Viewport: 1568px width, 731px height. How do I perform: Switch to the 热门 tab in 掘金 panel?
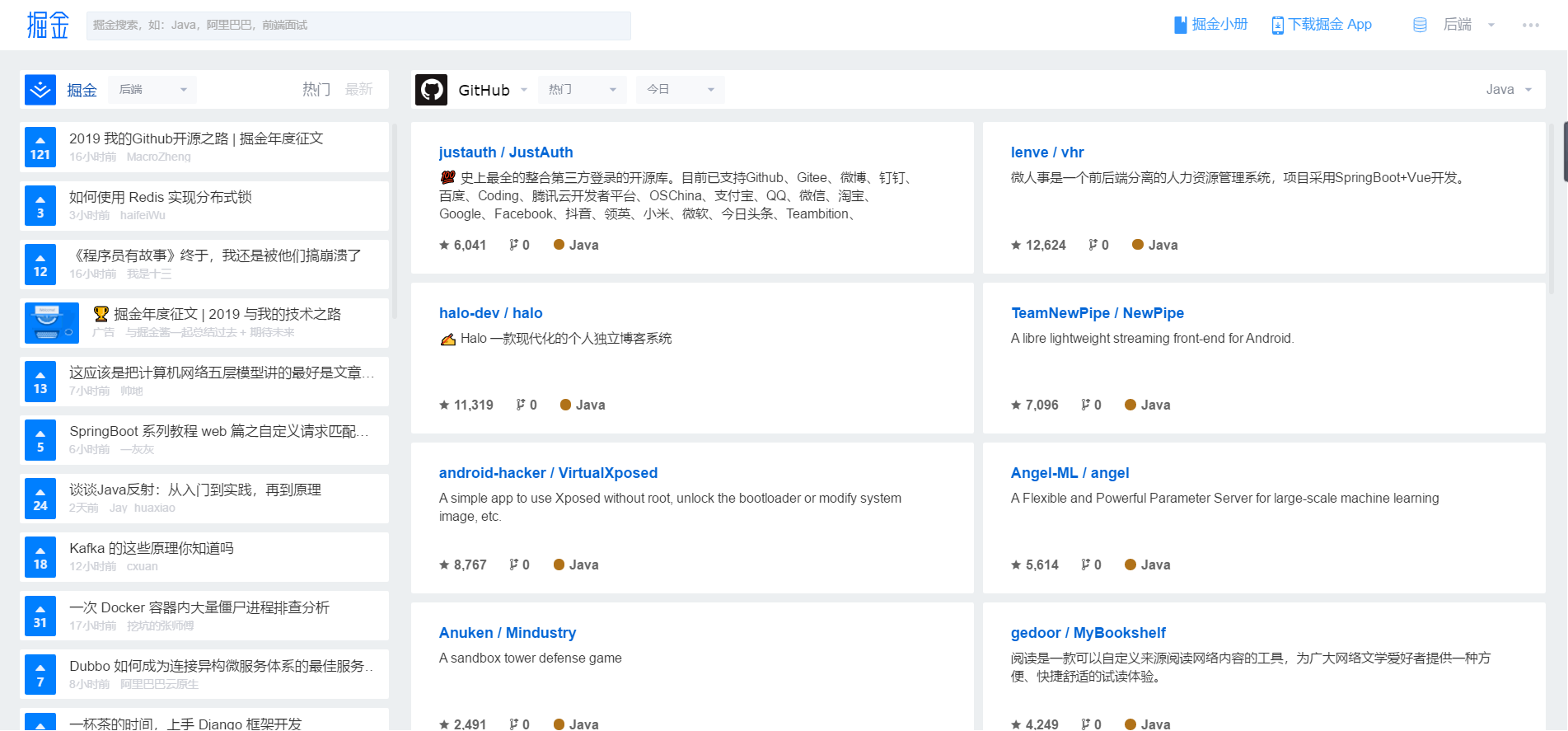tap(316, 90)
